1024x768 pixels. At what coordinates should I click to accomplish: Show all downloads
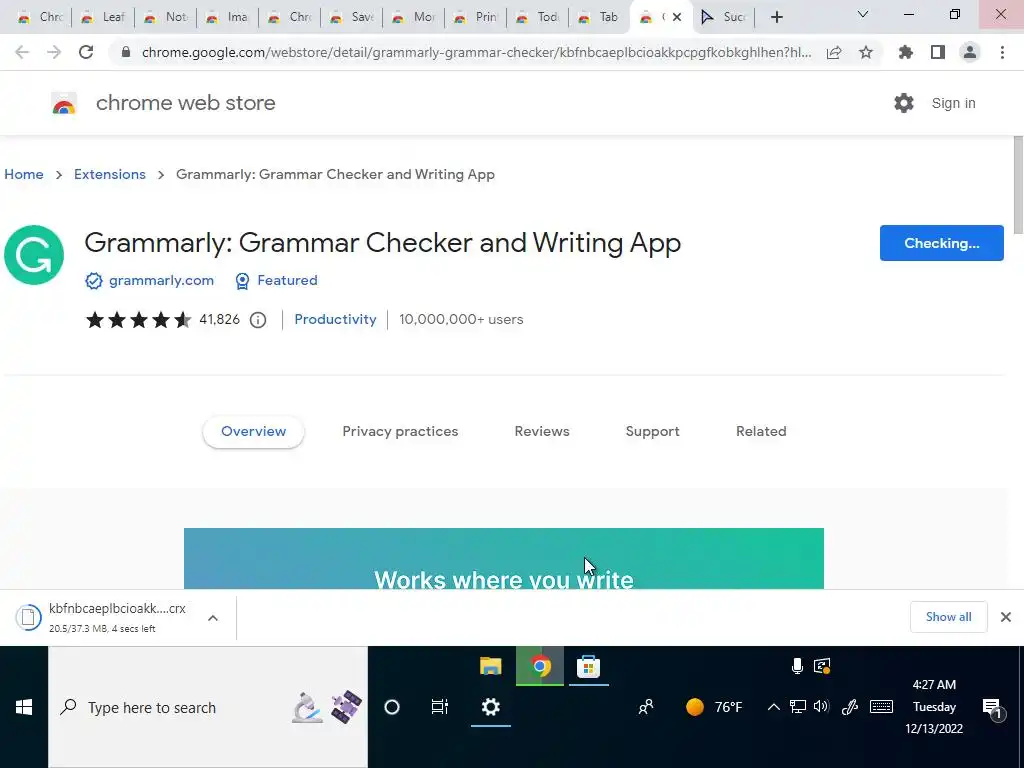coord(948,617)
